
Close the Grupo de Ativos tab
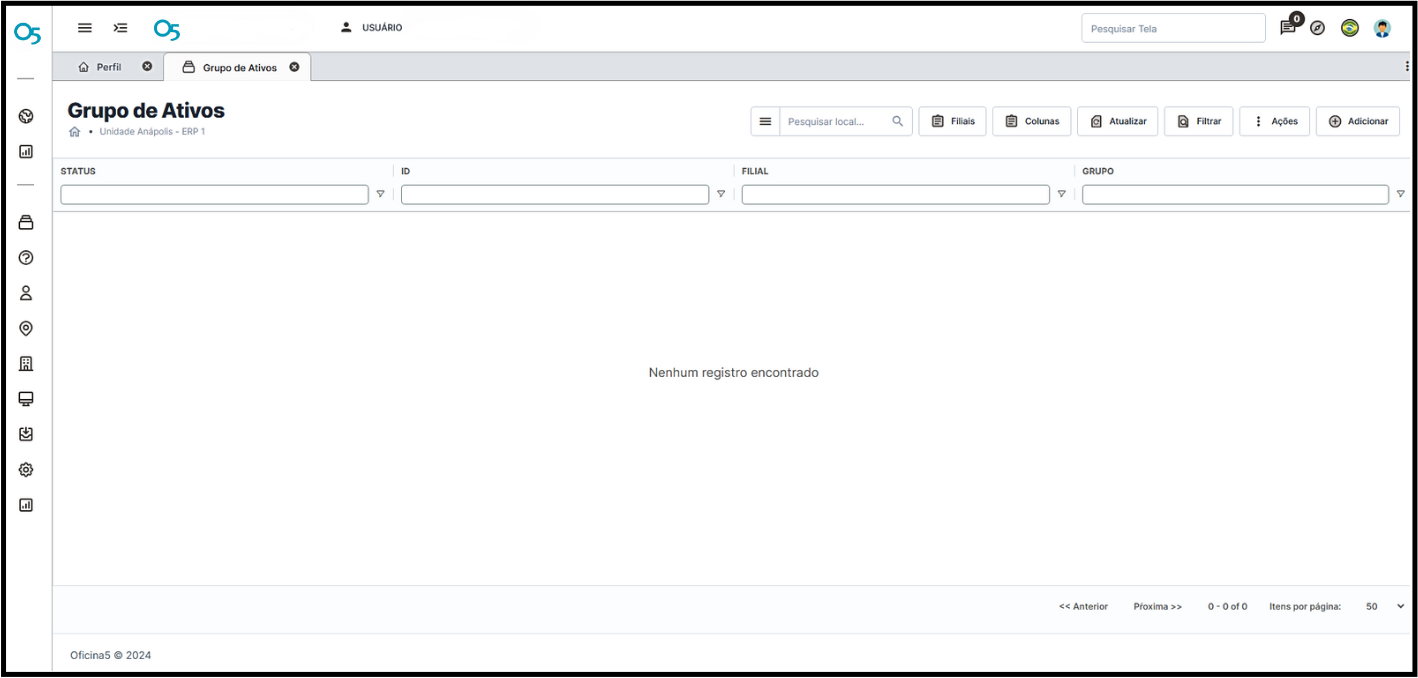(294, 67)
